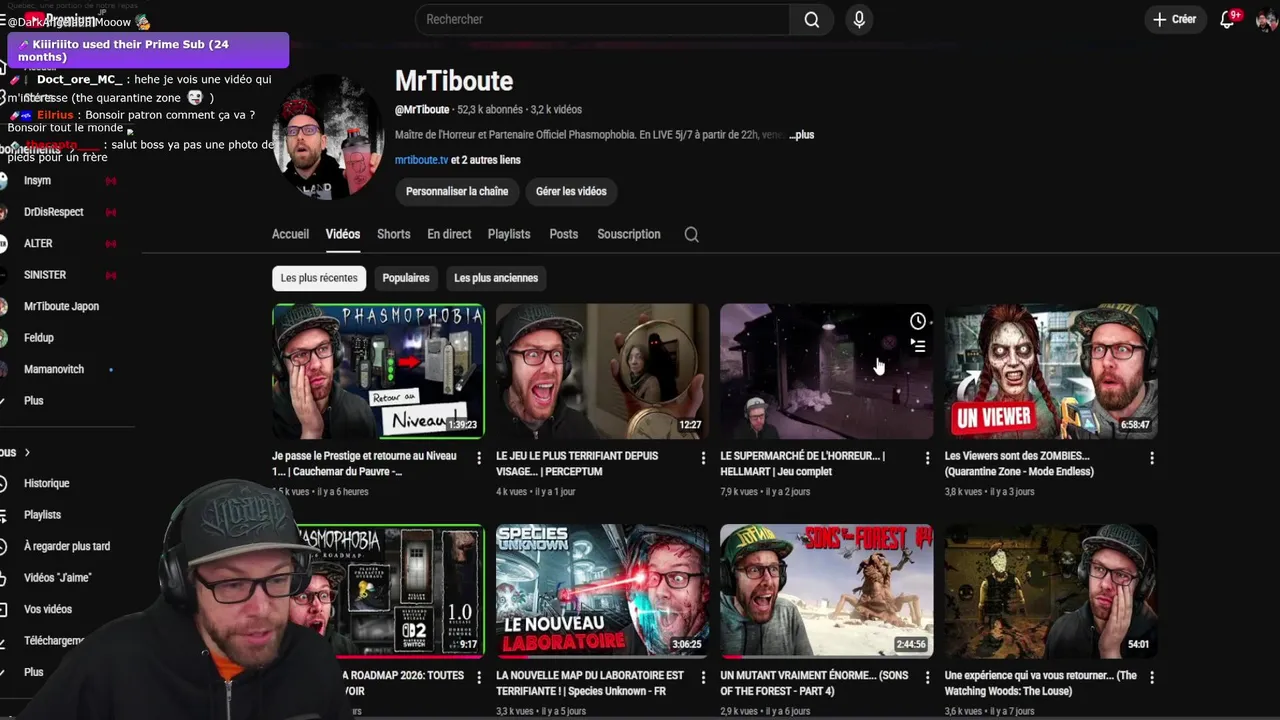
Task: Click Watch Later clock icon on HELLMART thumbnail
Action: 917,321
